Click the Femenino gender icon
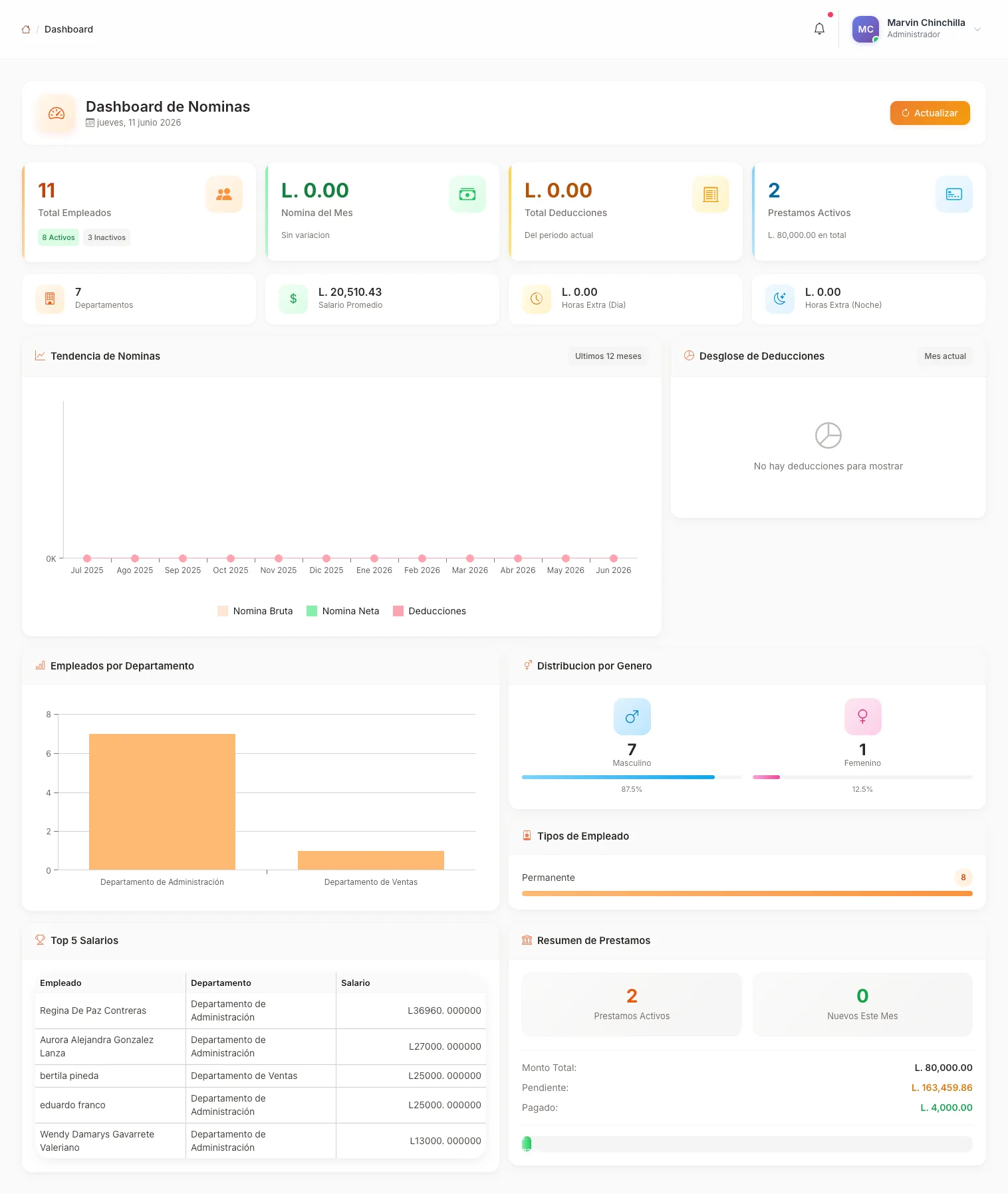Image resolution: width=1008 pixels, height=1194 pixels. click(863, 717)
